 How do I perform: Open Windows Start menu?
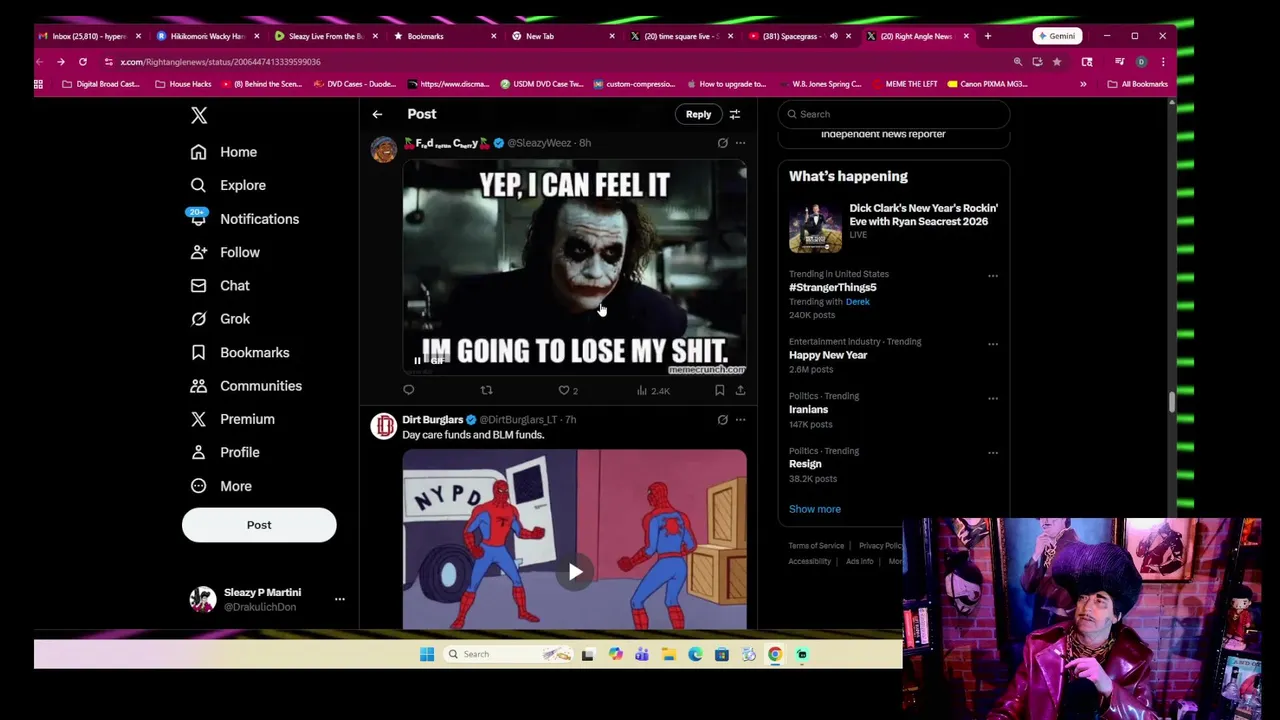427,654
